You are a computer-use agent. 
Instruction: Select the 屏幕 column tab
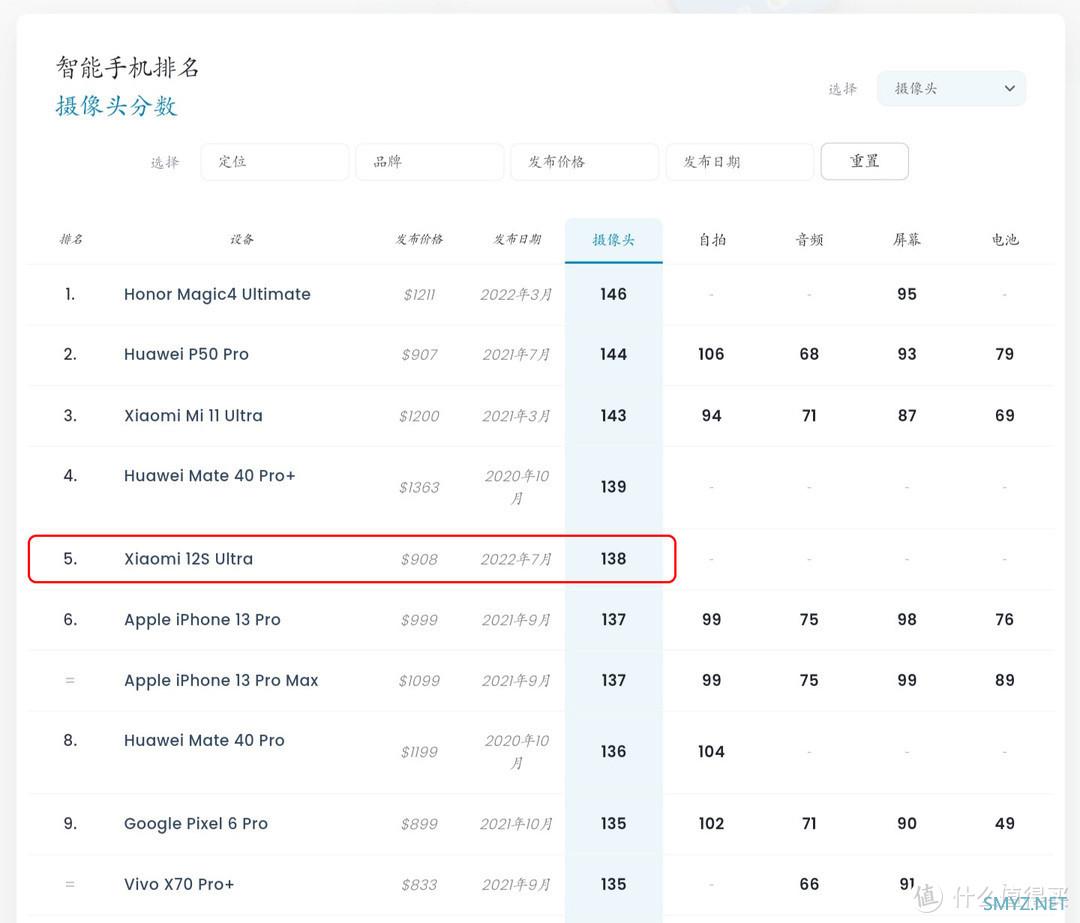pyautogui.click(x=907, y=240)
